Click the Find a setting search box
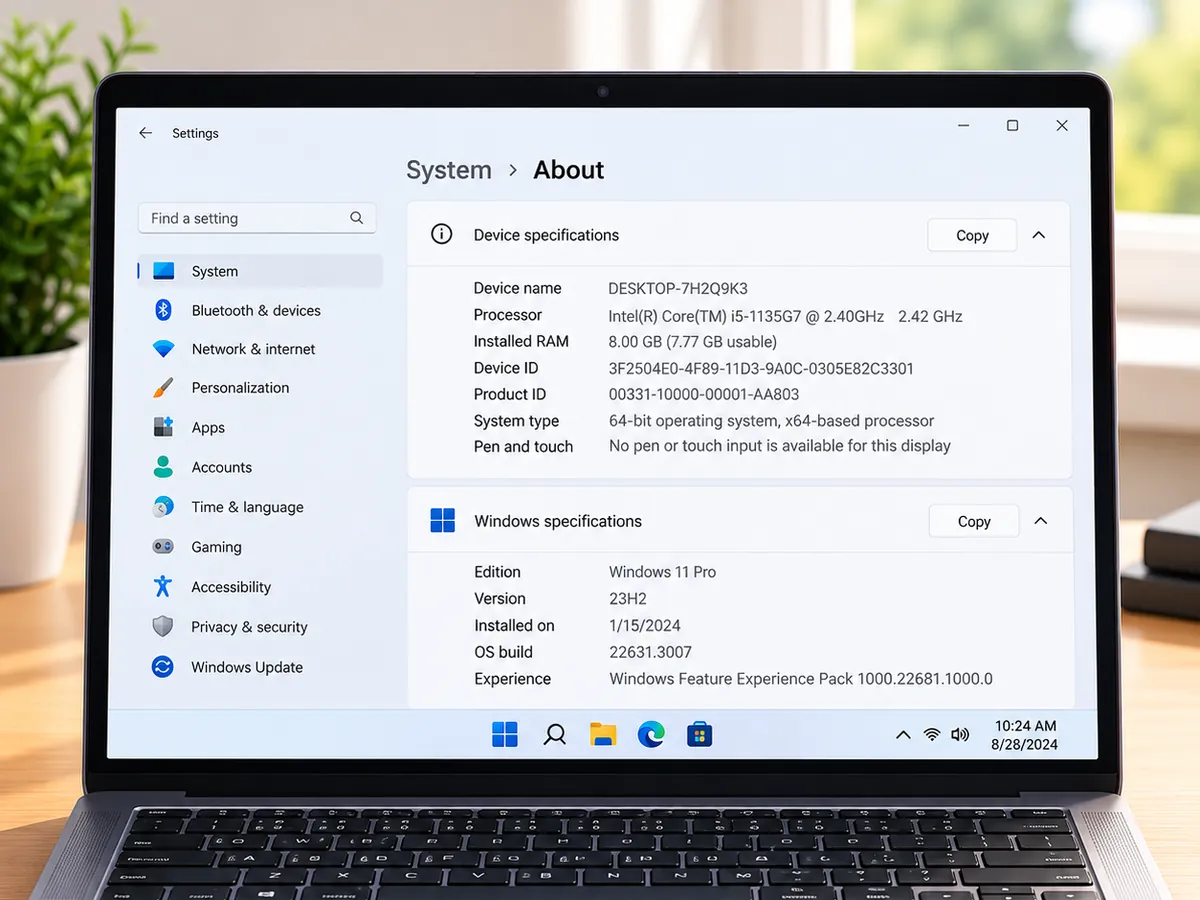This screenshot has height=900, width=1200. tap(257, 218)
